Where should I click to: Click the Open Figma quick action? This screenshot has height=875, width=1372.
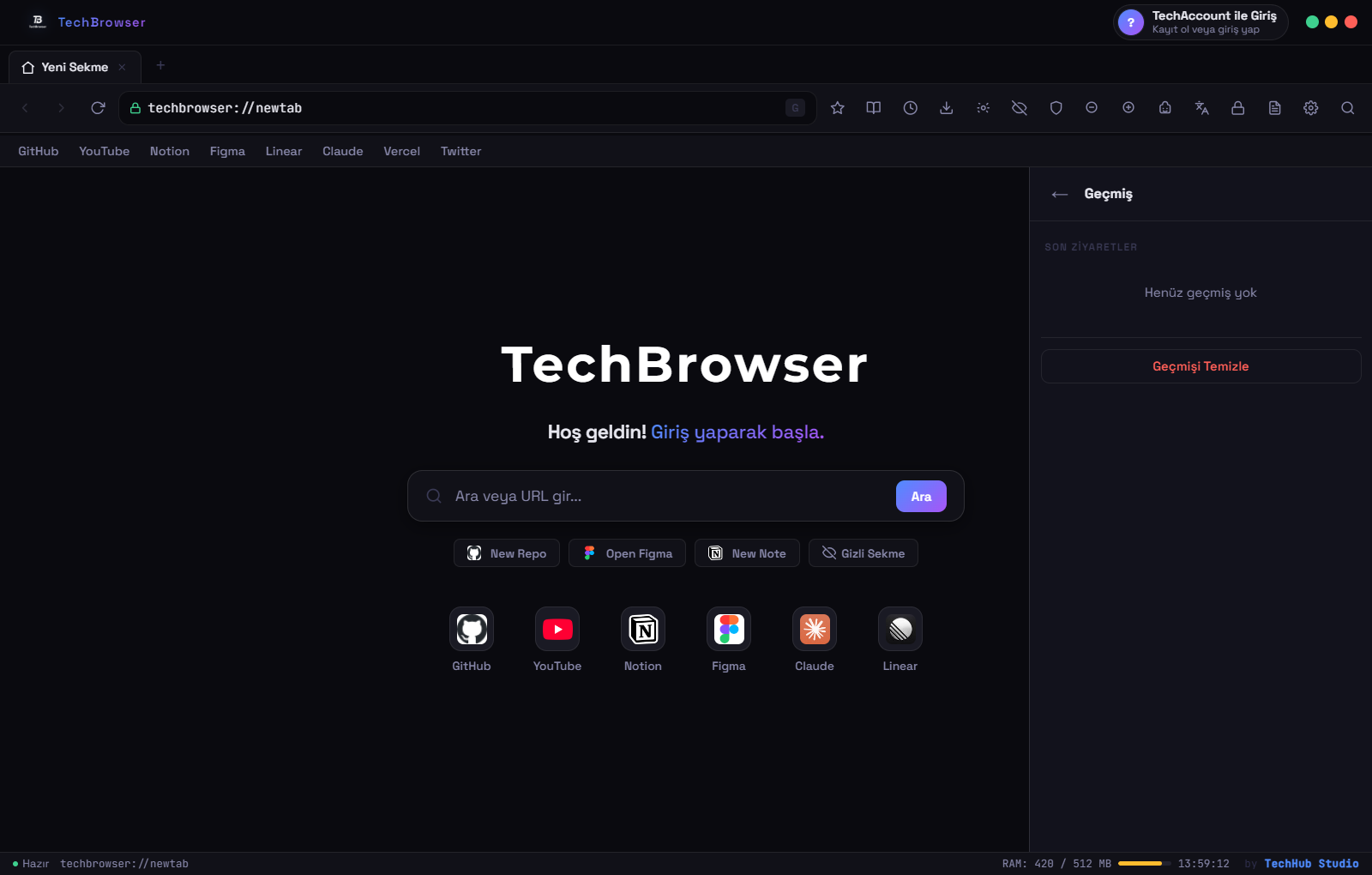[x=627, y=553]
